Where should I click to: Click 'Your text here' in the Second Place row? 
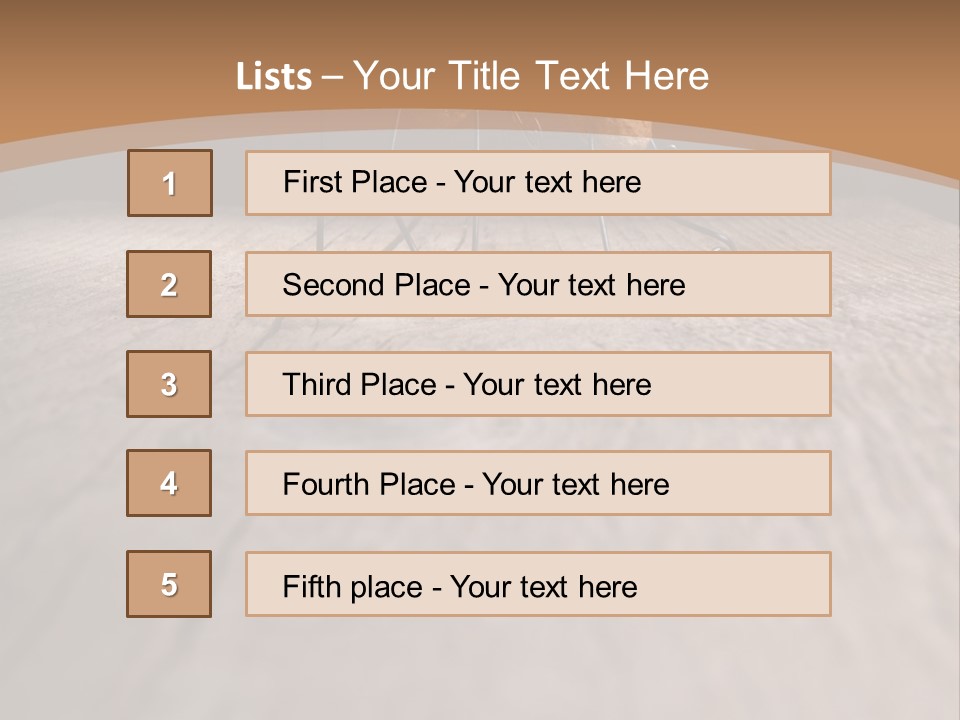[592, 285]
